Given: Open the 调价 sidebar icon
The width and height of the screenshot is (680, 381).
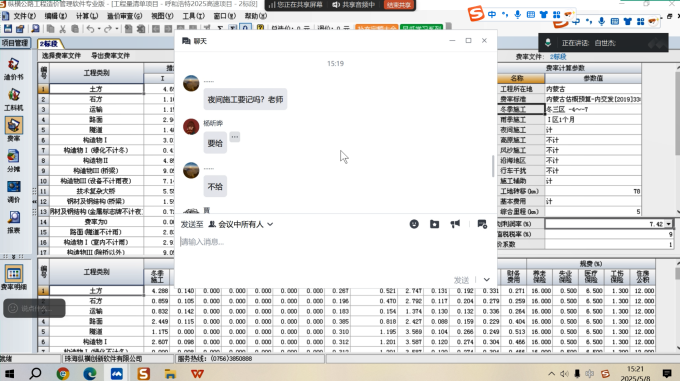Looking at the screenshot, I should [13, 192].
